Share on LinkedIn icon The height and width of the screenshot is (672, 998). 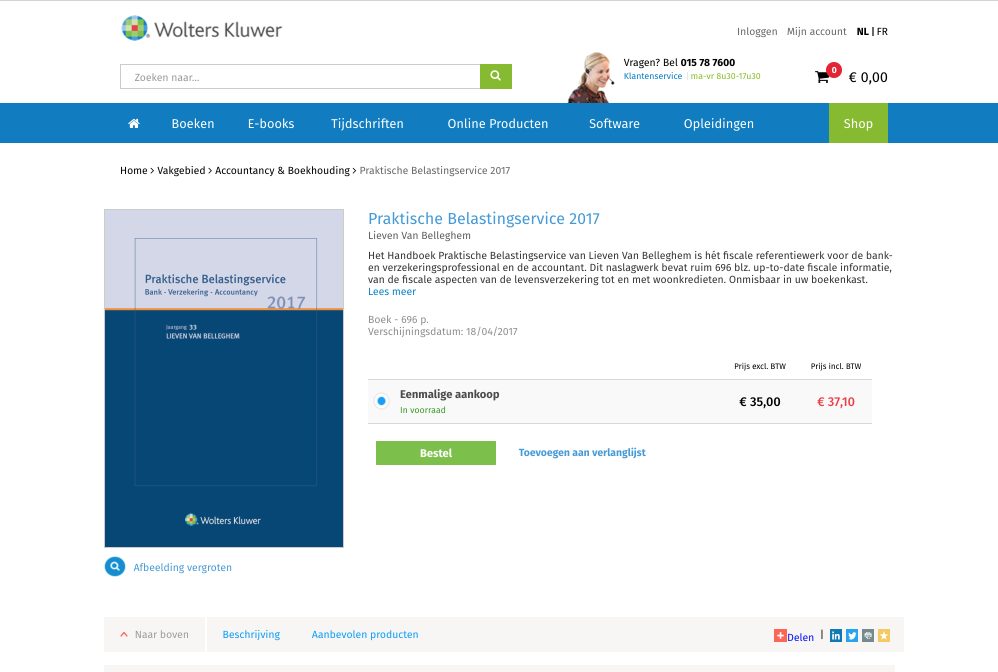(836, 635)
